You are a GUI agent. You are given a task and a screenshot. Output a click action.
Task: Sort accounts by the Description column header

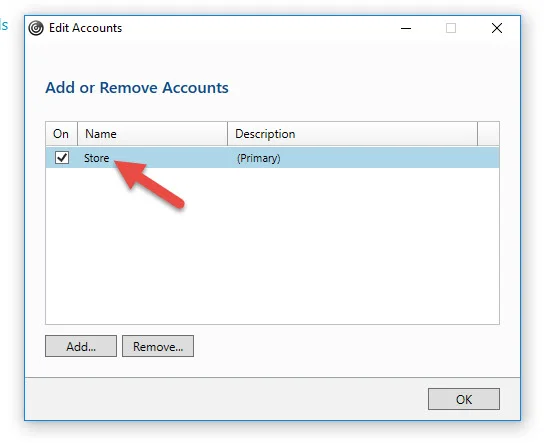(352, 134)
